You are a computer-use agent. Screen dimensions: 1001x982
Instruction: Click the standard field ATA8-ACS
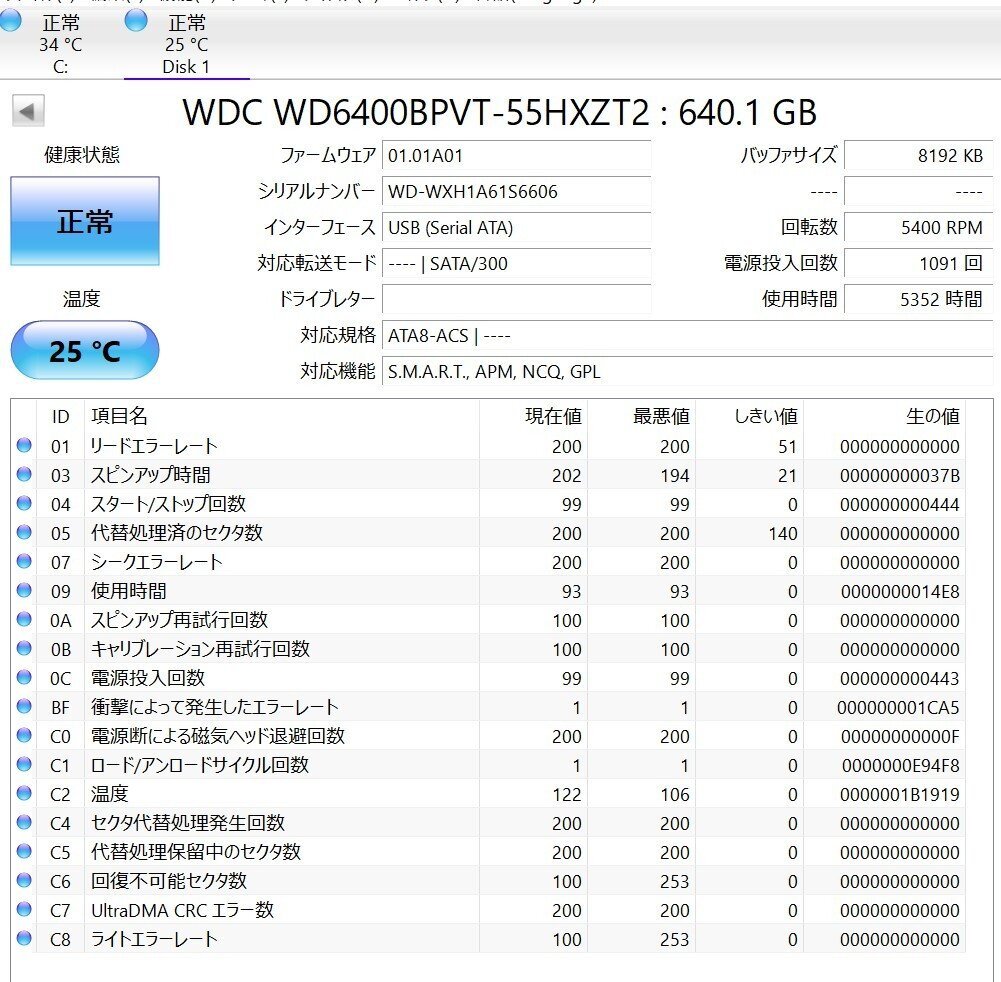tap(687, 335)
